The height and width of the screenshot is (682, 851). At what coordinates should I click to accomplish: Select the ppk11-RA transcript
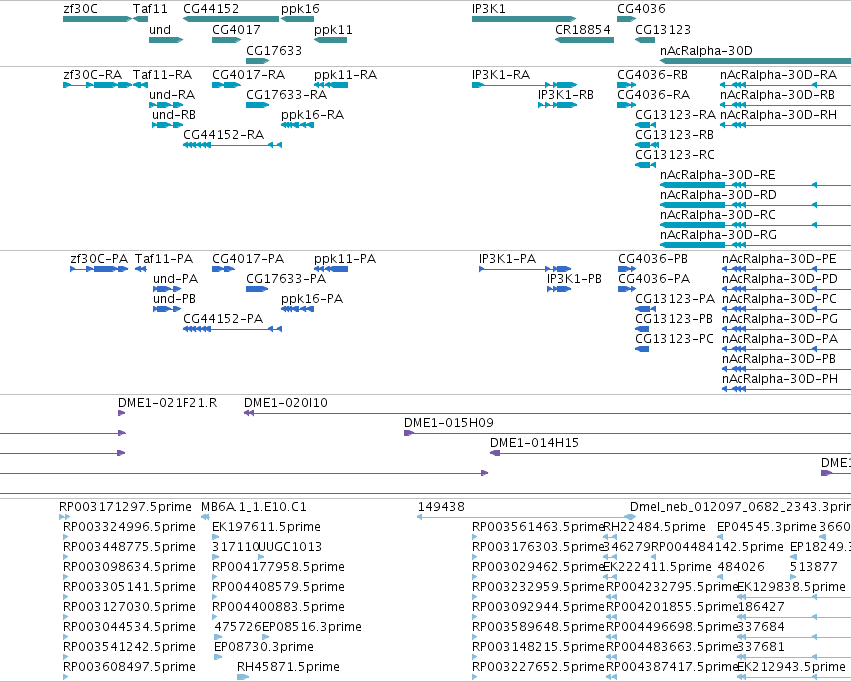(x=331, y=85)
